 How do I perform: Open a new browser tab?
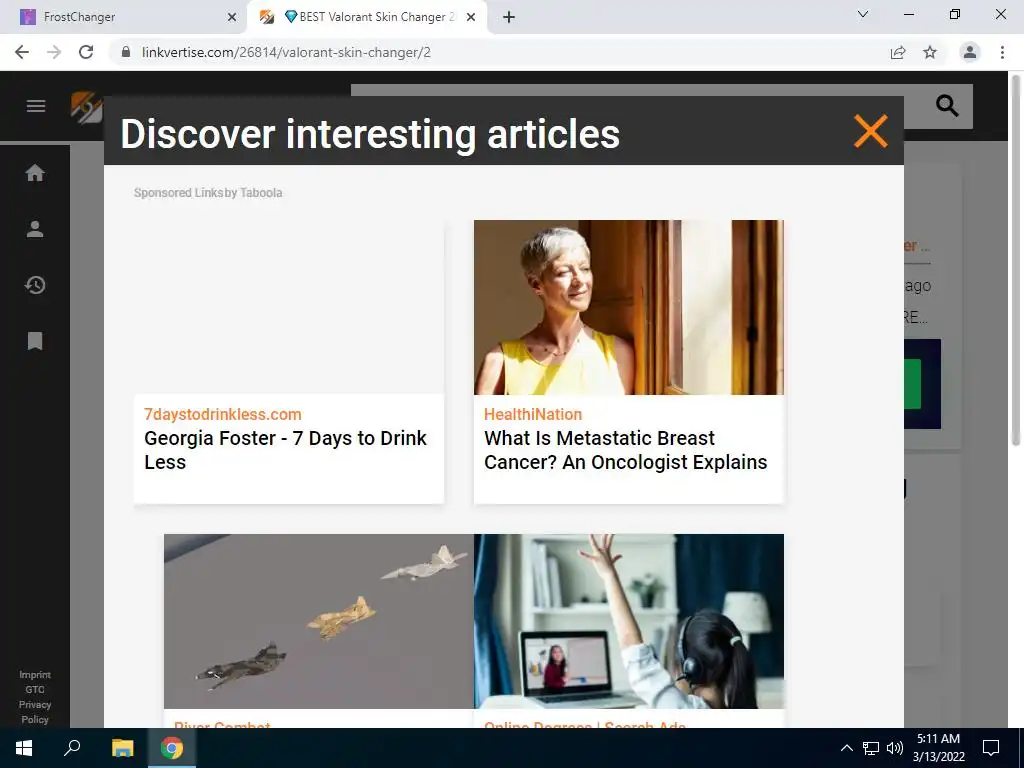[509, 17]
